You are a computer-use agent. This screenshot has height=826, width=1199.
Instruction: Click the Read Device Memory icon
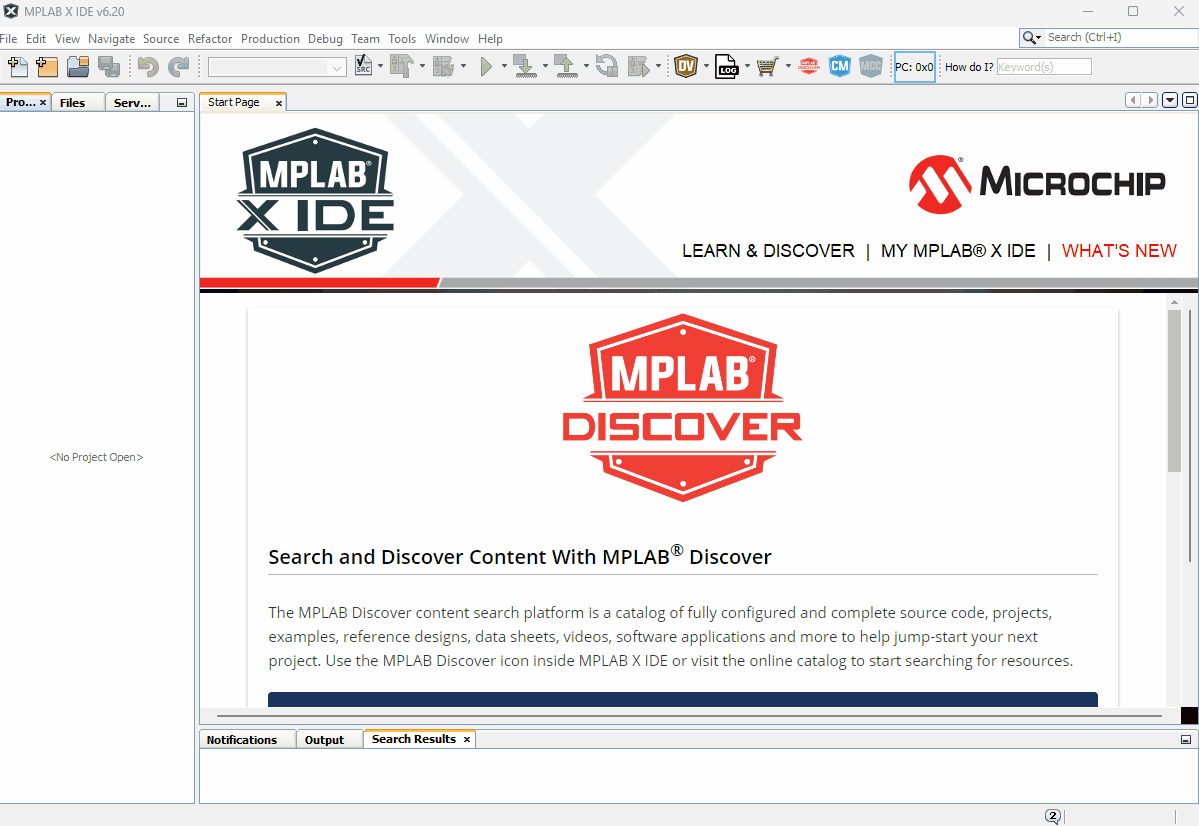566,67
